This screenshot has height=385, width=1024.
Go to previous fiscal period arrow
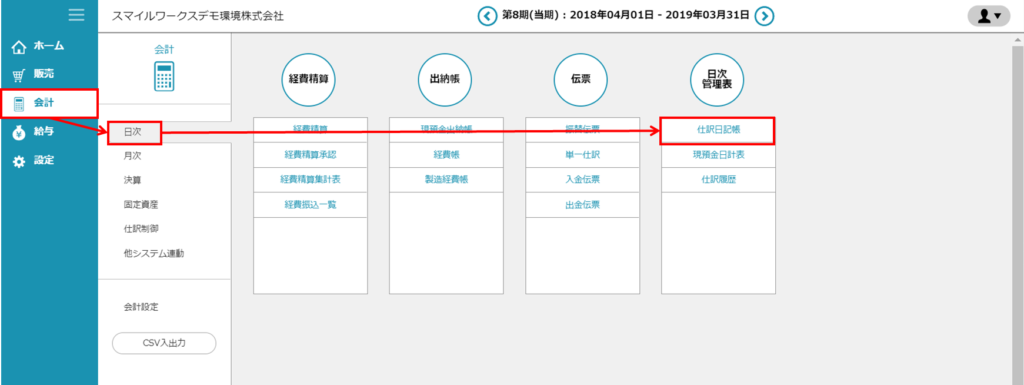coord(487,16)
